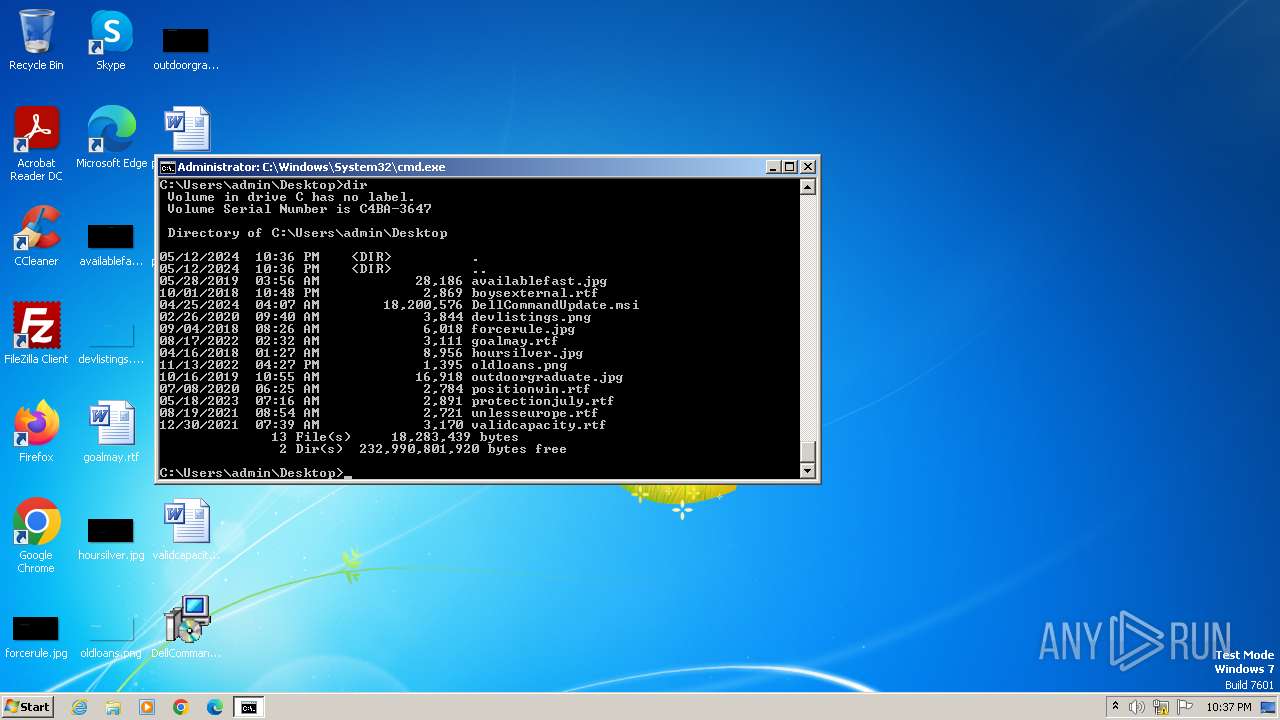Open CCleaner desktop shortcut
Screen dimensions: 1280x720
pos(36,237)
